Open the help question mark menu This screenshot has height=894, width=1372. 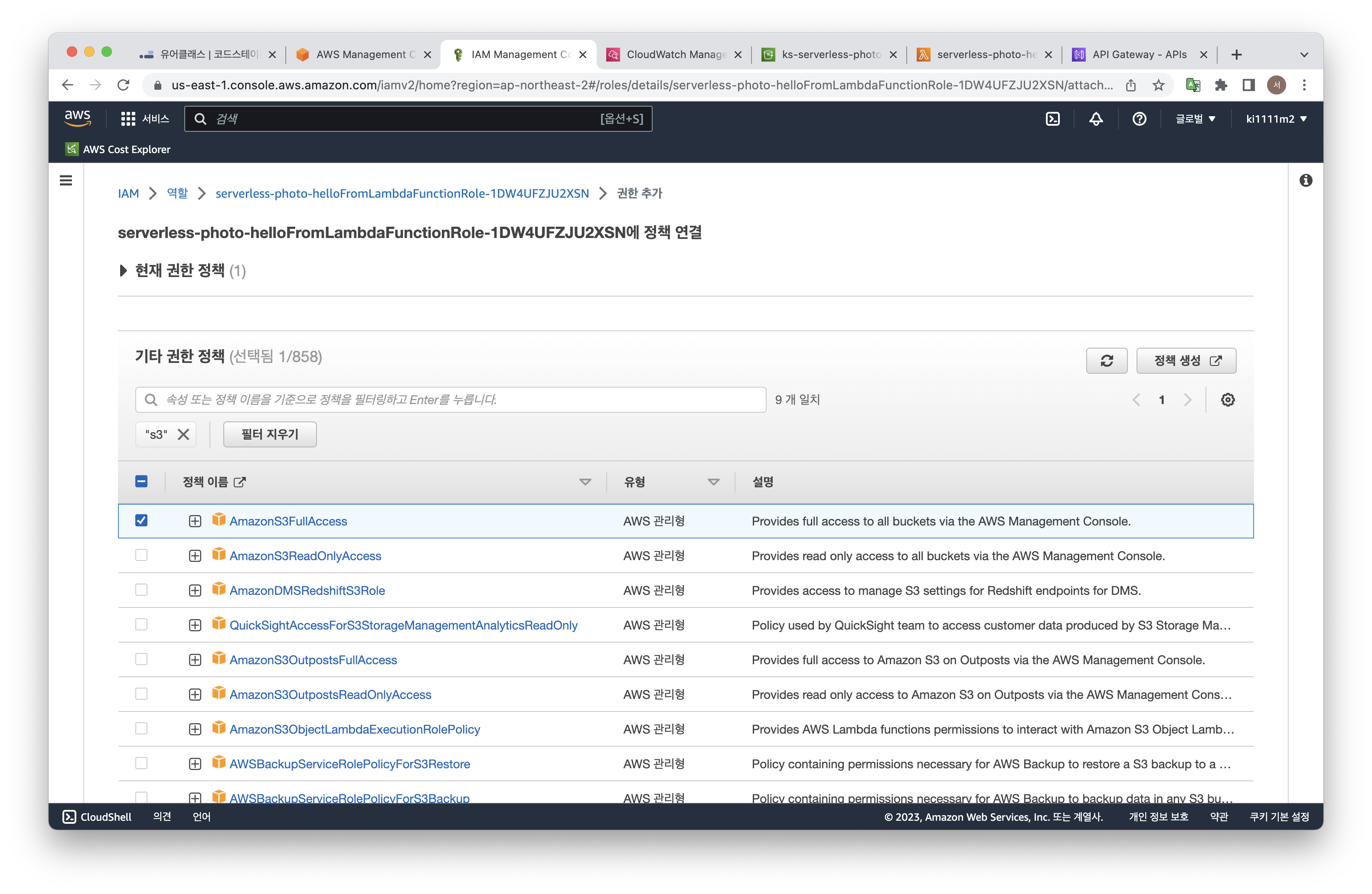(1139, 119)
